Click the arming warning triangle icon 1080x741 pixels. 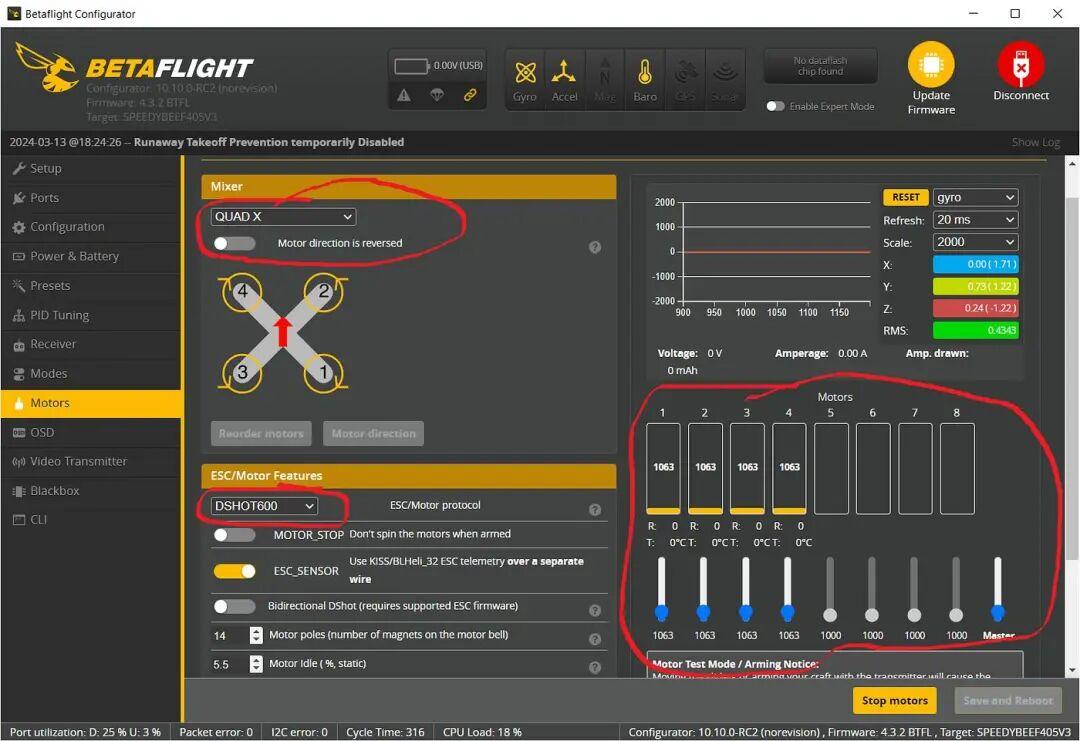click(404, 95)
